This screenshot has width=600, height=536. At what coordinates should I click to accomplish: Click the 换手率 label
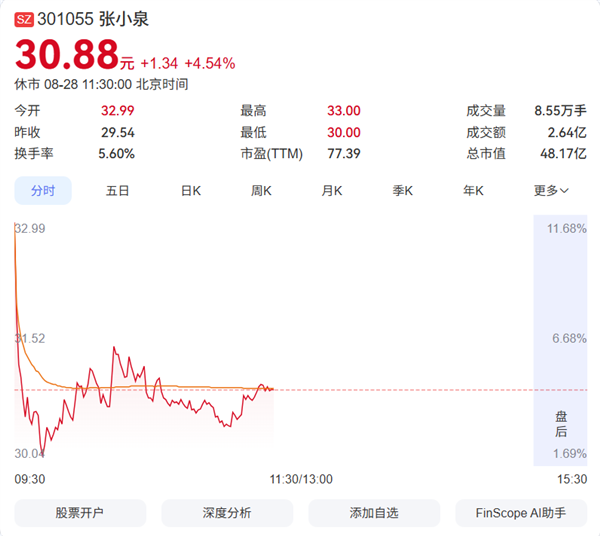click(x=34, y=154)
